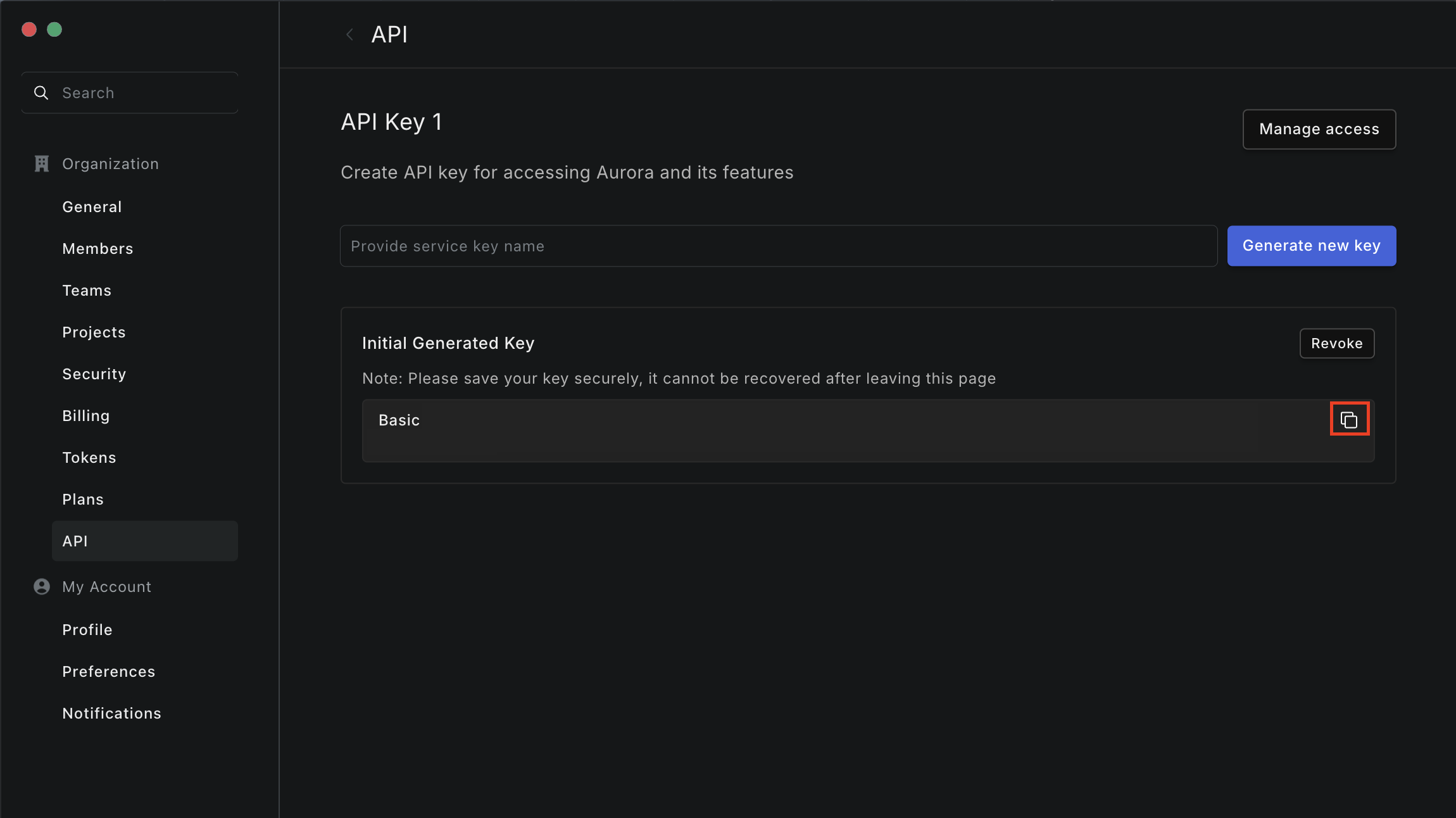Click the API Key 1 heading
This screenshot has height=818, width=1456.
(391, 122)
